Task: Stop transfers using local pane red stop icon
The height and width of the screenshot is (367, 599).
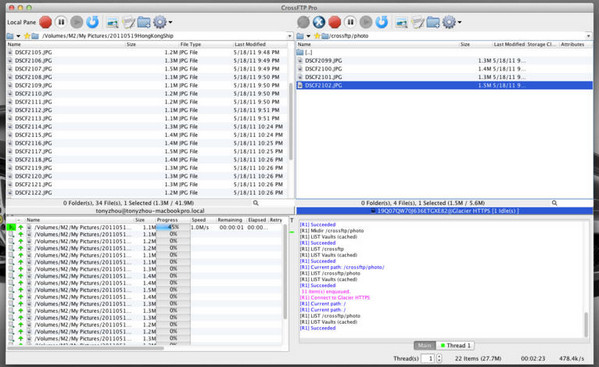Action: click(x=45, y=22)
